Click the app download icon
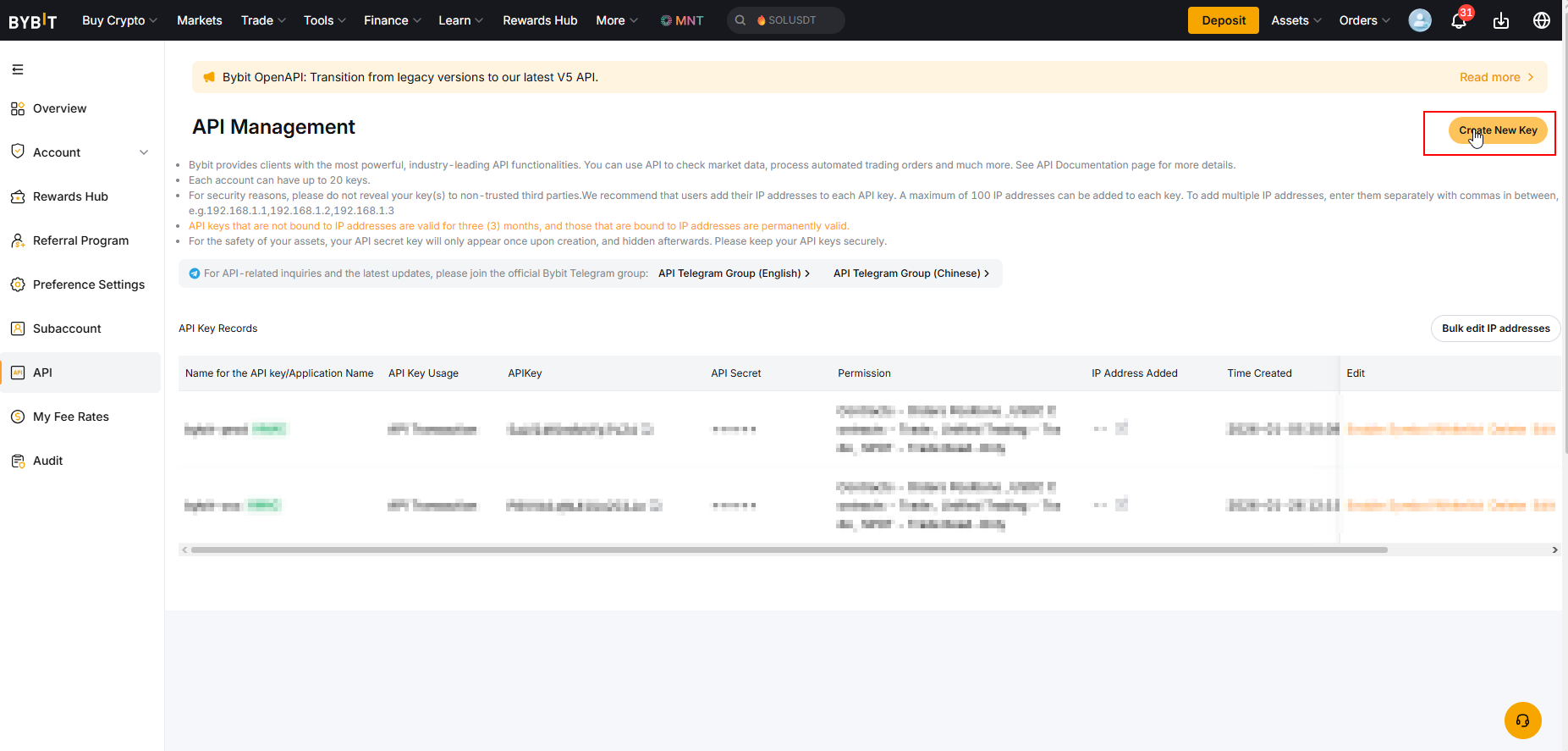The image size is (1568, 751). click(x=1501, y=20)
